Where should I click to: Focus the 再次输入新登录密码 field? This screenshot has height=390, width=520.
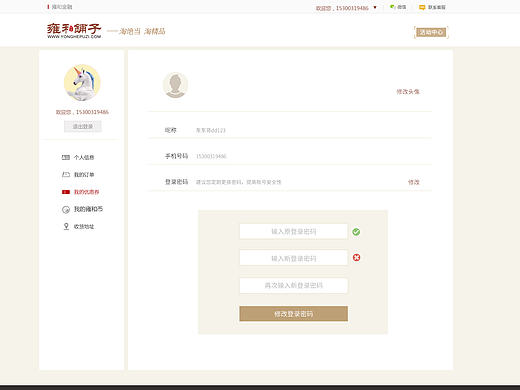tap(293, 285)
